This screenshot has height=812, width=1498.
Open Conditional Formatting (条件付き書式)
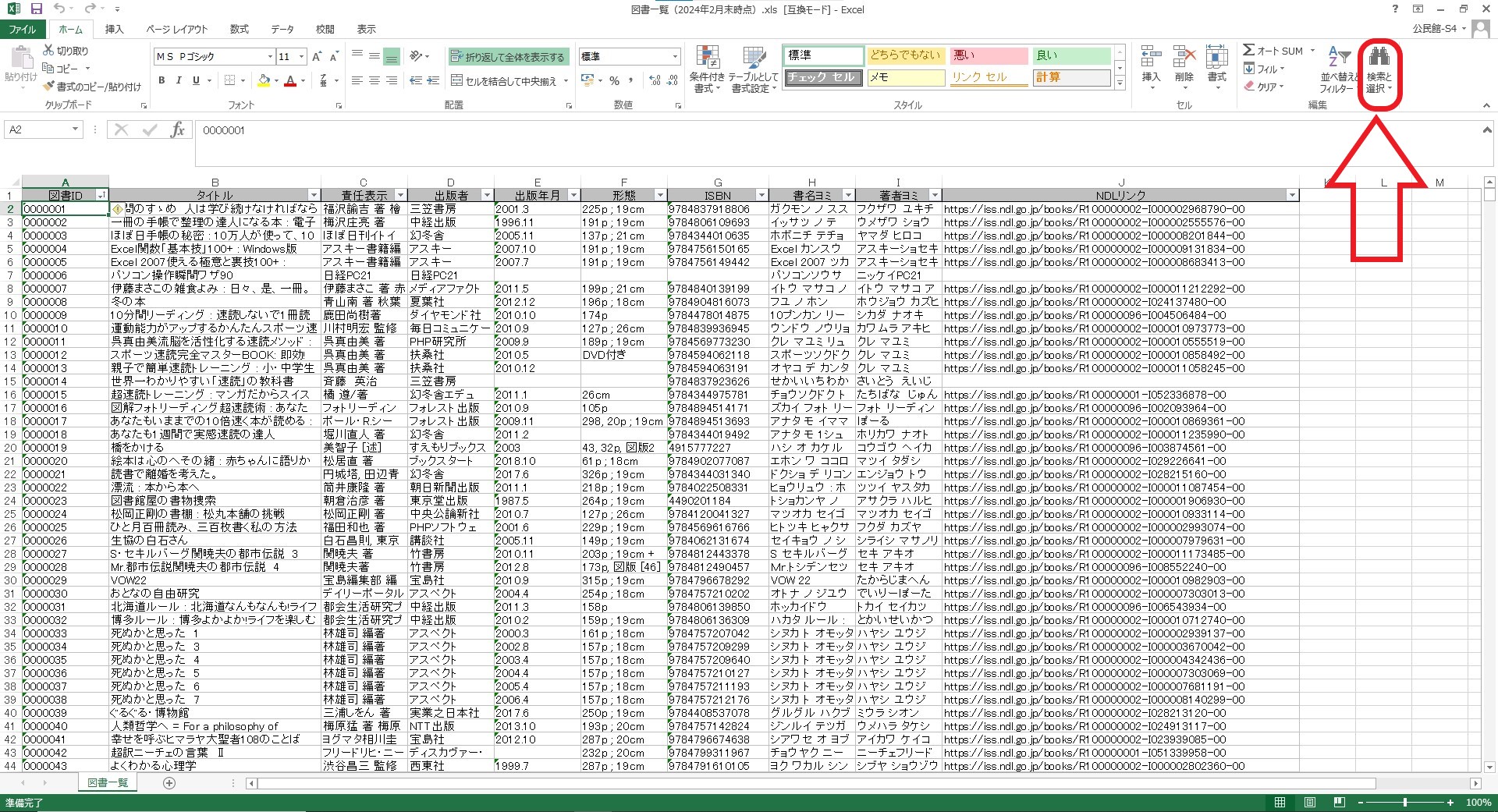(708, 69)
